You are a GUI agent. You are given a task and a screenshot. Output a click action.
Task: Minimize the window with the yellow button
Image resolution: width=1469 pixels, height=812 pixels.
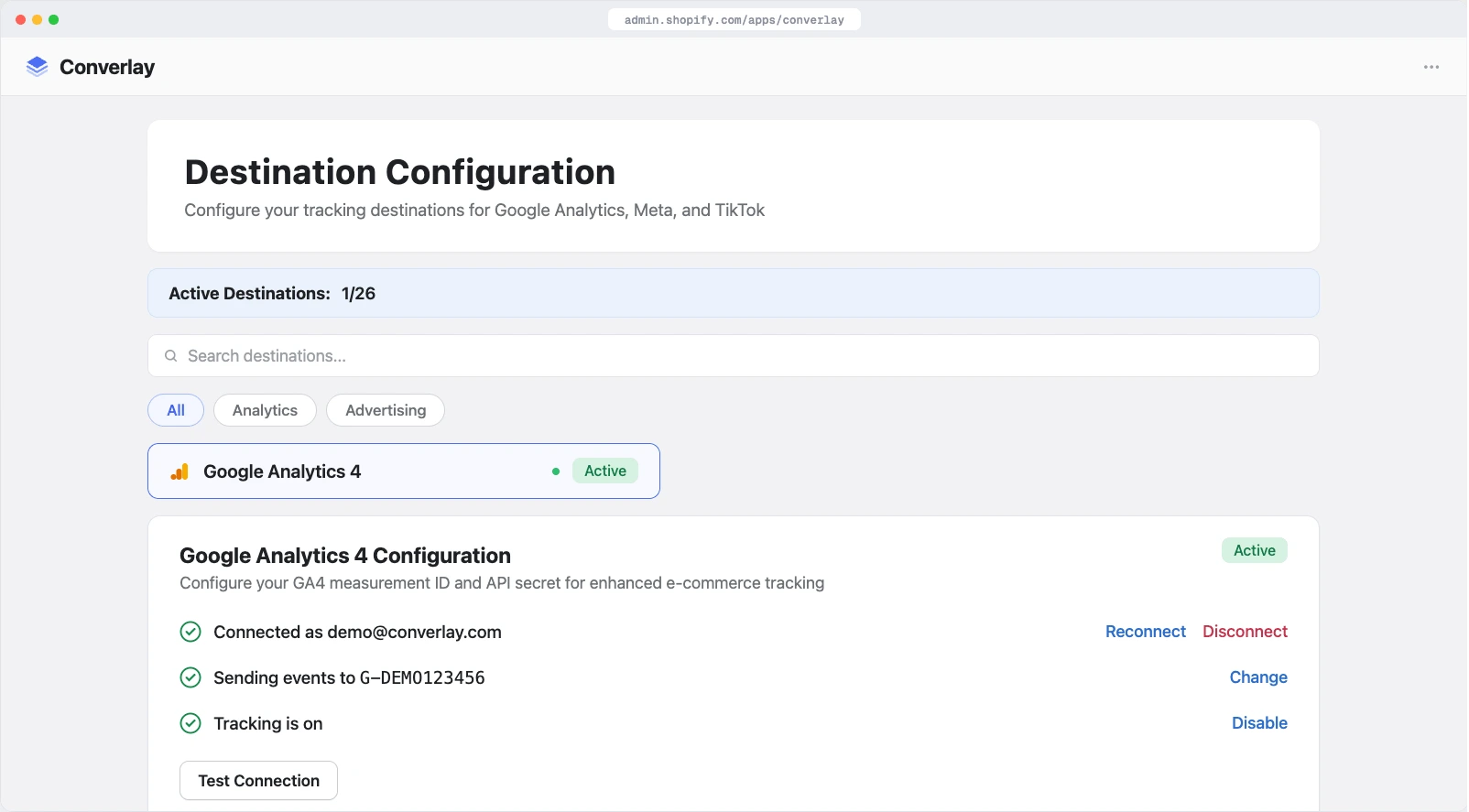click(x=38, y=19)
